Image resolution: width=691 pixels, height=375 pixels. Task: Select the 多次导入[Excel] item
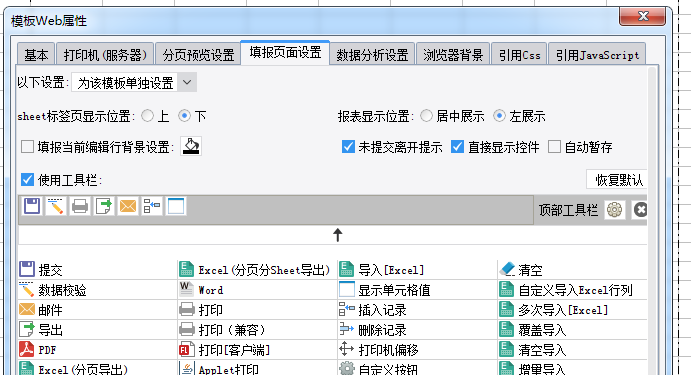pyautogui.click(x=554, y=310)
